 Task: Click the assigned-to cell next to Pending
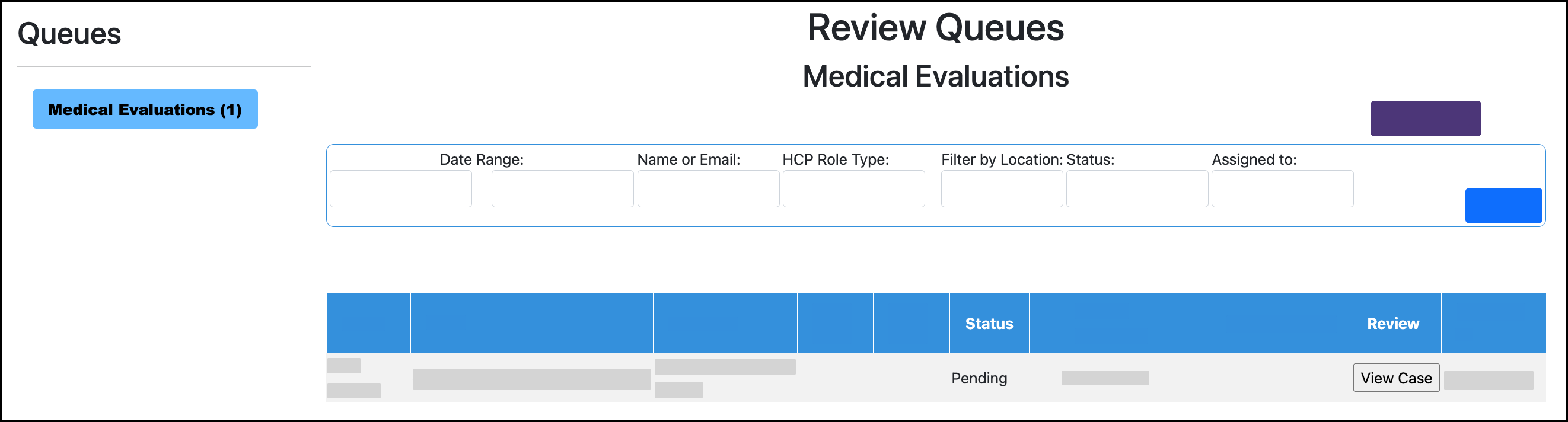pyautogui.click(x=1105, y=378)
